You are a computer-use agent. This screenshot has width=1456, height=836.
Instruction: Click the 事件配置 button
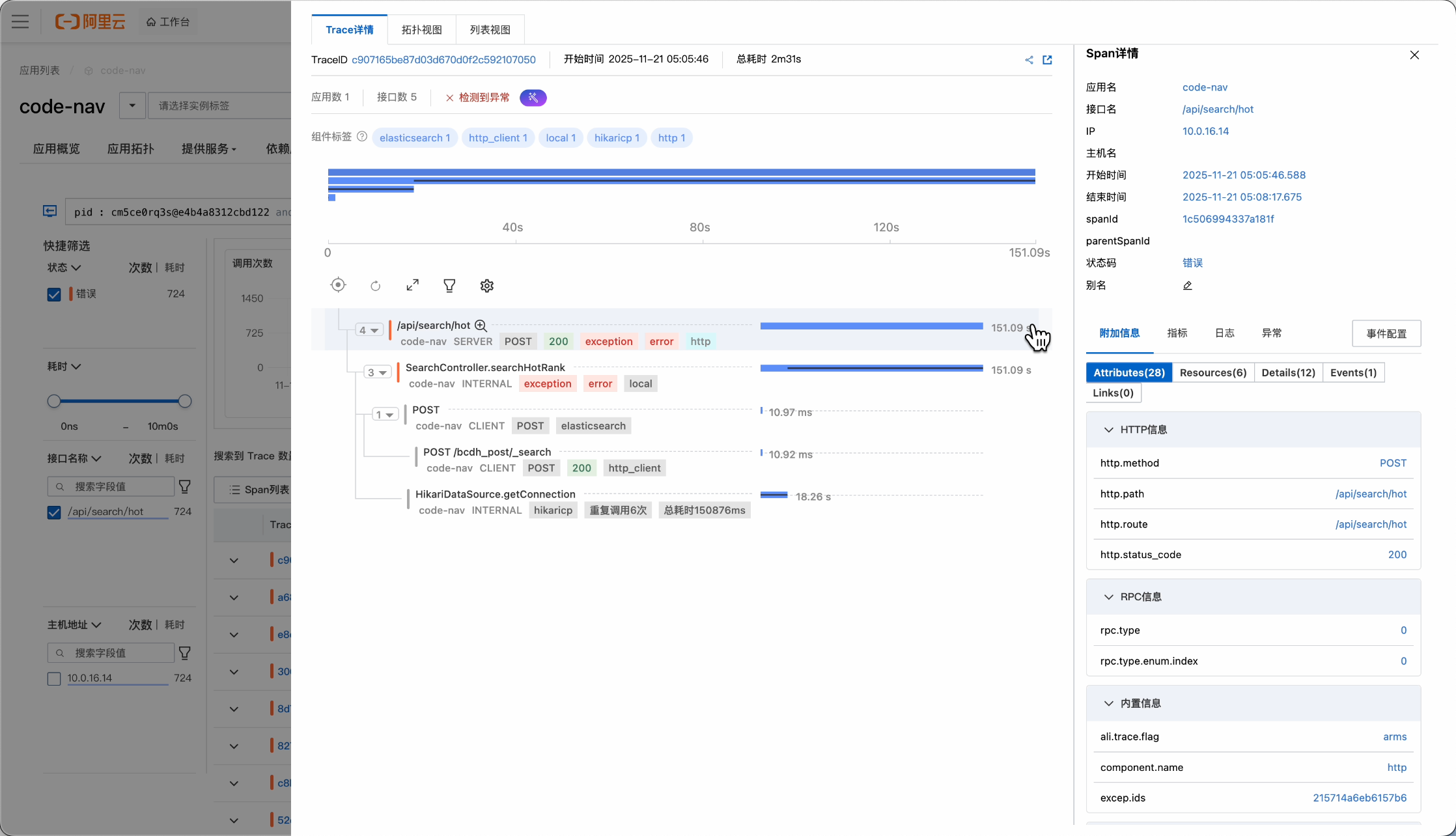click(1386, 333)
